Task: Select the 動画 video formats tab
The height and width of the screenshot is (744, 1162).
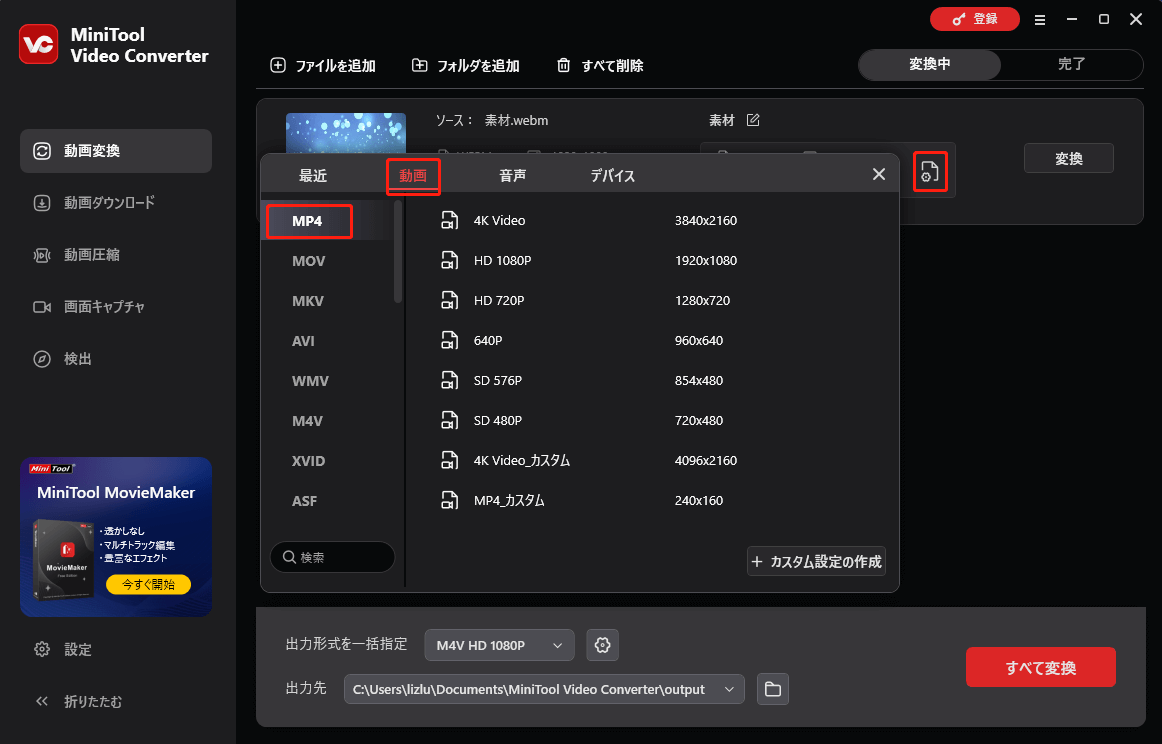Action: pos(413,176)
